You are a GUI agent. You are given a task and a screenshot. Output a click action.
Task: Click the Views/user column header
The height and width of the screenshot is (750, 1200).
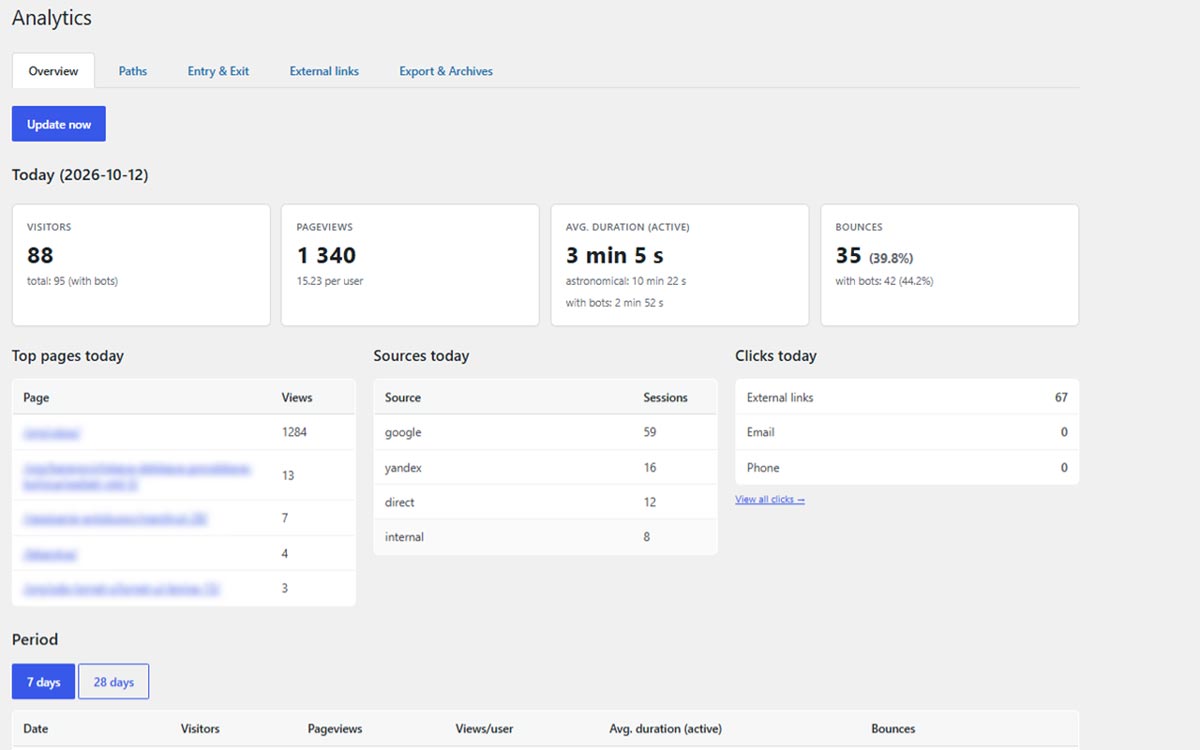484,728
